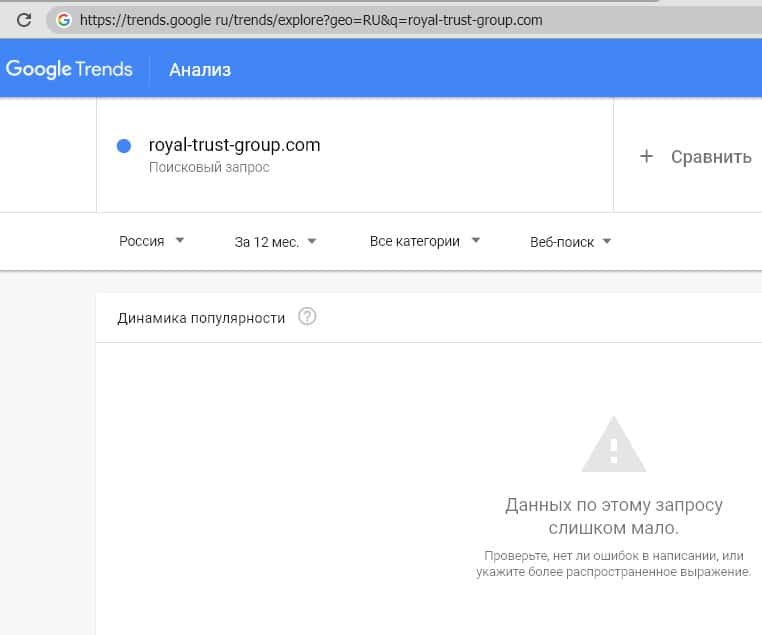762x635 pixels.
Task: Click the Поисковый запрос subtitle
Action: pyautogui.click(x=209, y=167)
